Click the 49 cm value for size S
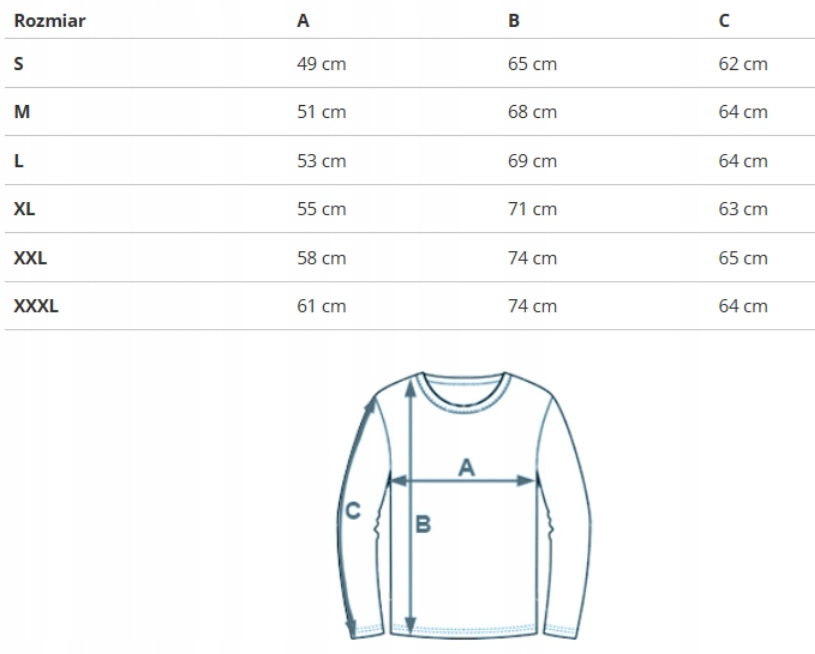Viewport: 815px width, 654px height. tap(321, 64)
